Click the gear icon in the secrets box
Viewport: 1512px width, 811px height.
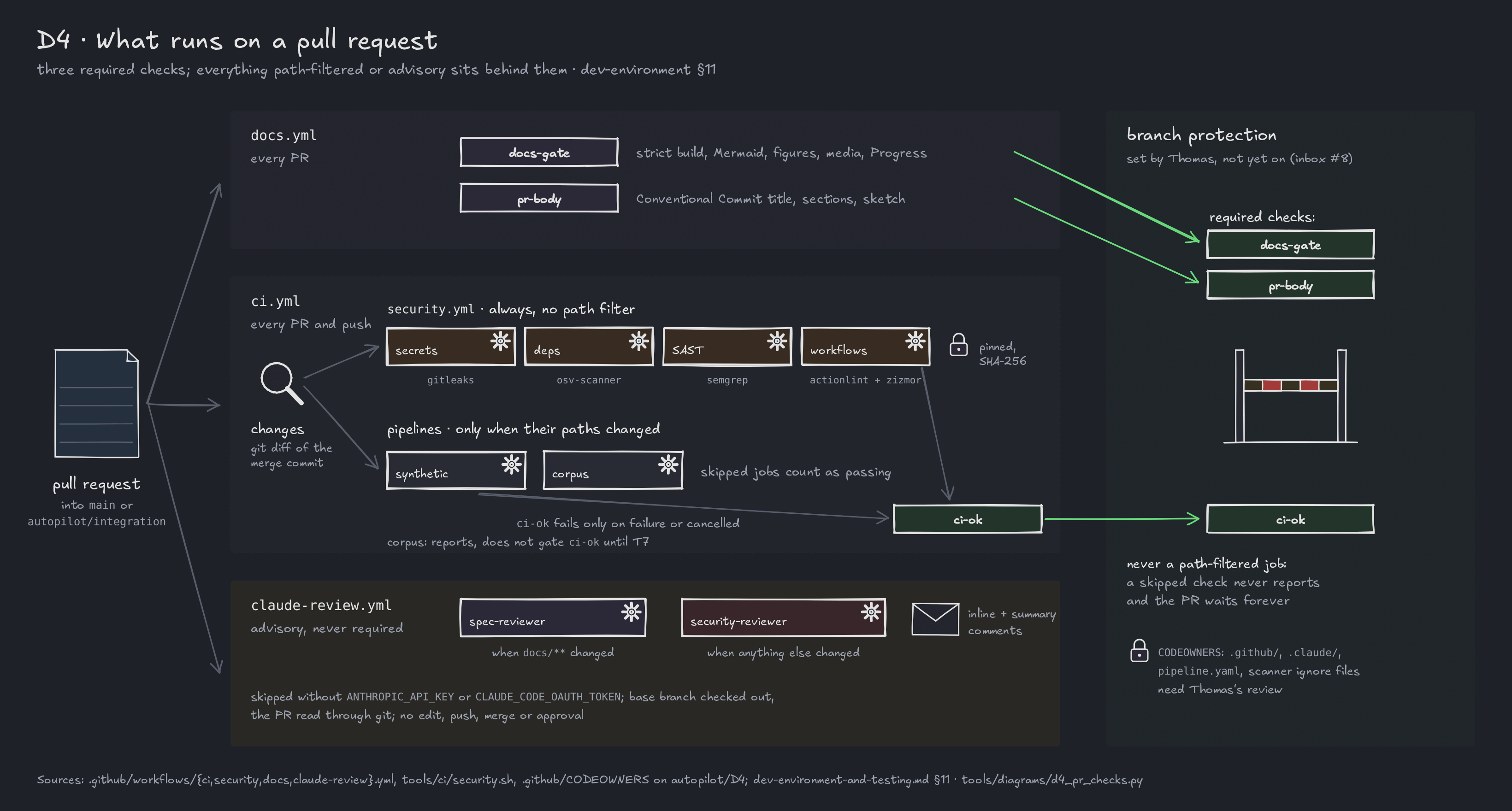point(501,341)
